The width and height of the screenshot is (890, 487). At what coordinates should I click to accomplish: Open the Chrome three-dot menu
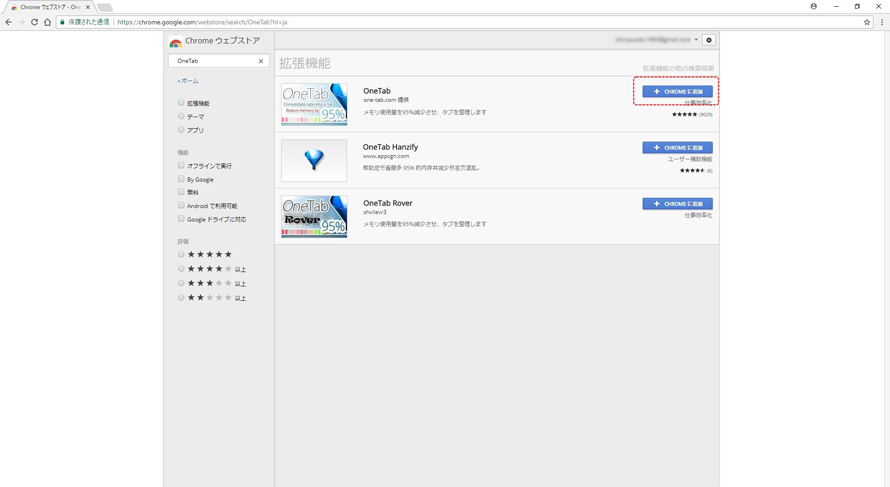click(882, 22)
